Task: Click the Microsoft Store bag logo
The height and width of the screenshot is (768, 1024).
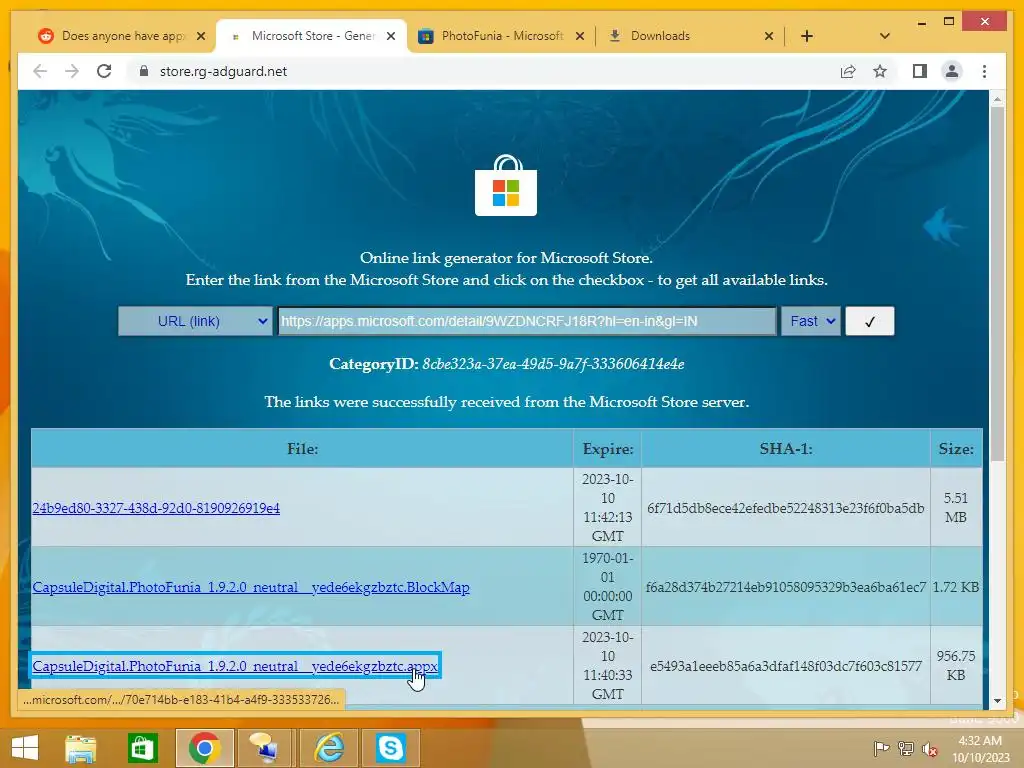Action: tap(506, 185)
